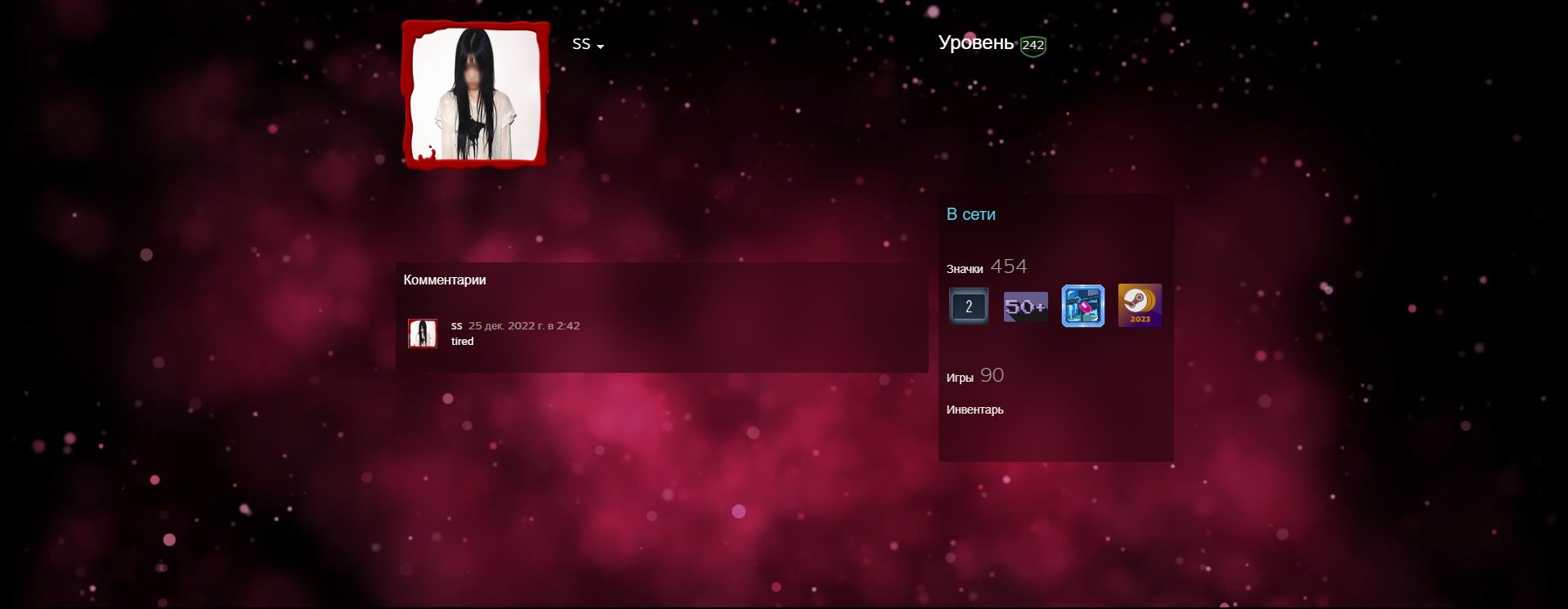This screenshot has height=609, width=1568.
Task: Click the badge showing number 2
Action: point(969,307)
